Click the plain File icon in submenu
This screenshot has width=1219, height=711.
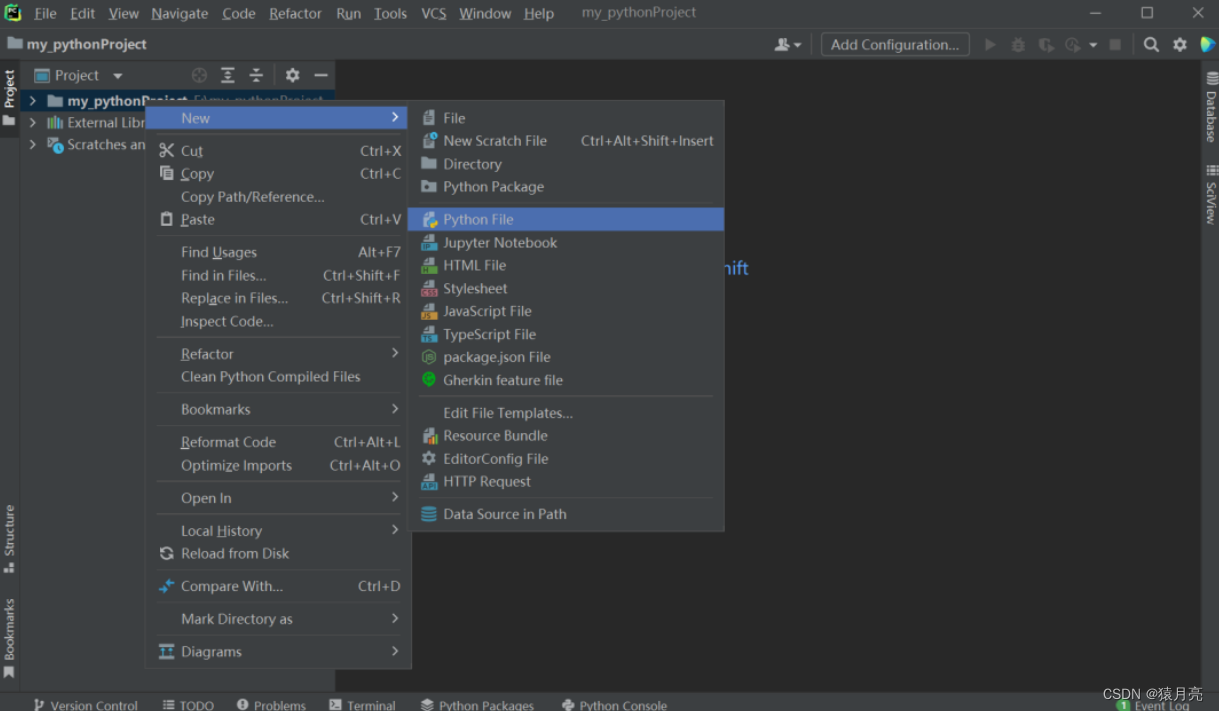point(429,118)
